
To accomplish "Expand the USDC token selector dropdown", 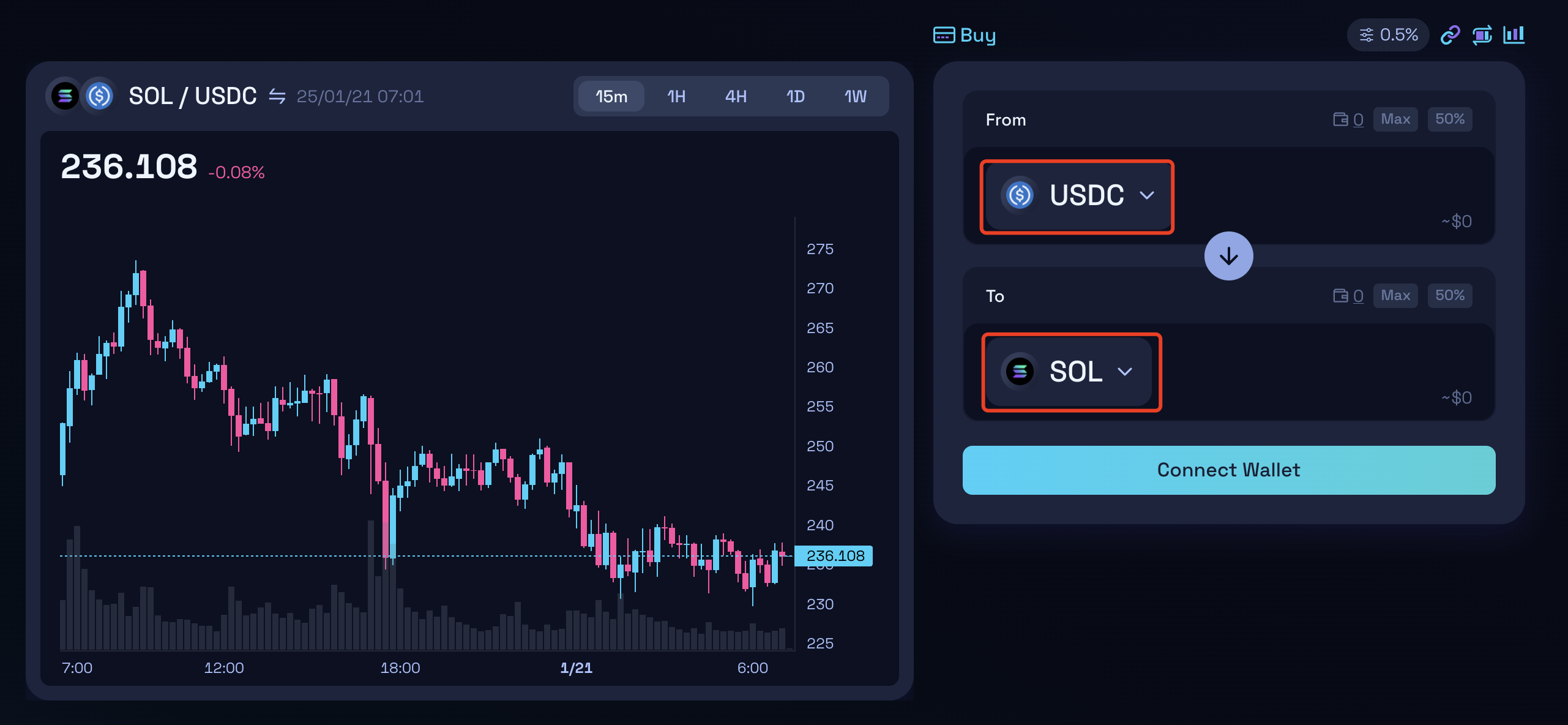I will pyautogui.click(x=1075, y=194).
